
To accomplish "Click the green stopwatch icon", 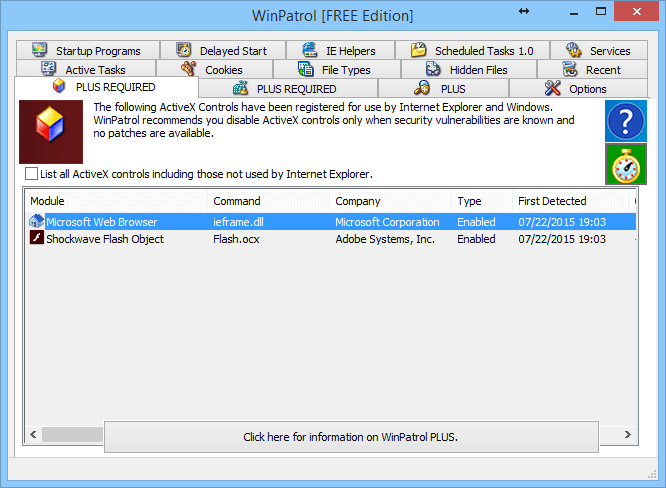I will (x=626, y=164).
